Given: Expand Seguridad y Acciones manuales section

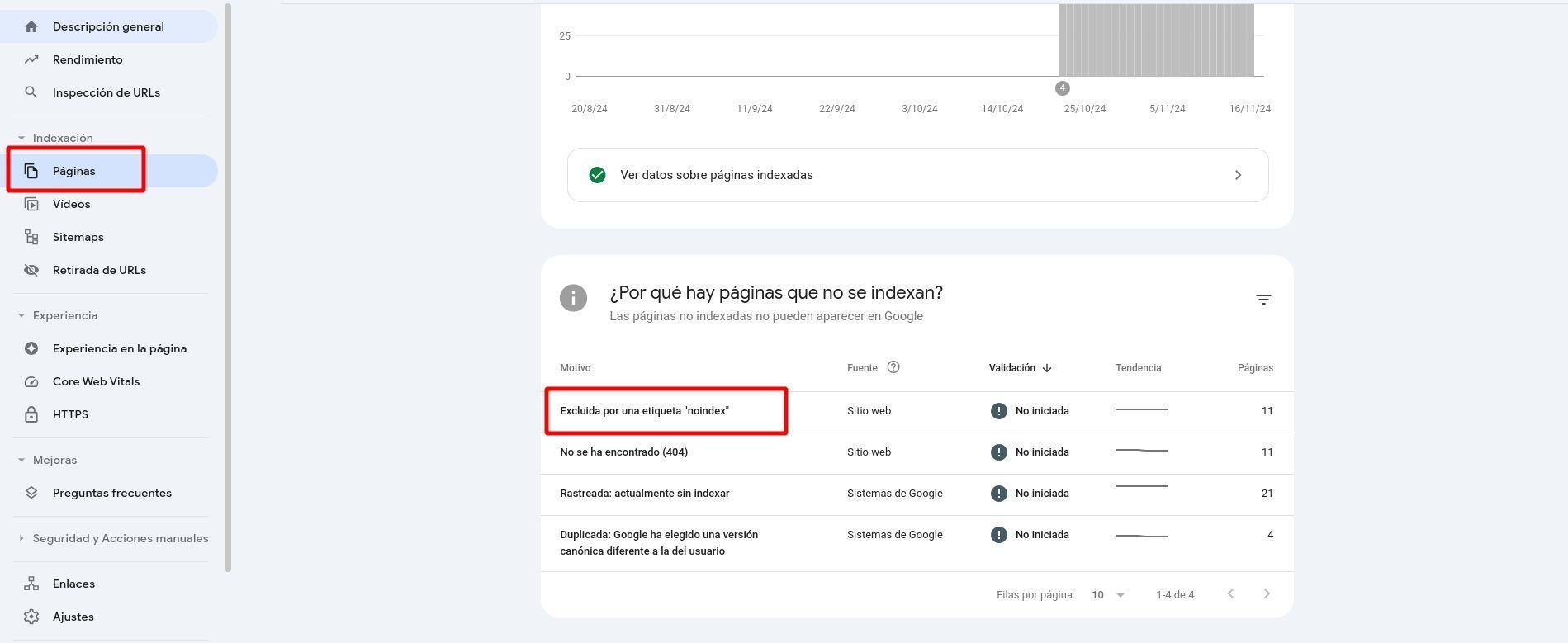Looking at the screenshot, I should pos(21,538).
